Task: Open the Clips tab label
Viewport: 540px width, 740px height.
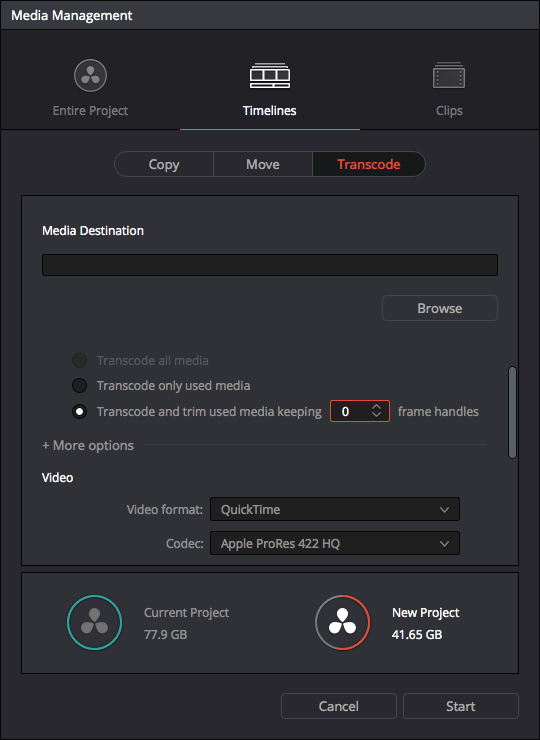Action: [449, 110]
